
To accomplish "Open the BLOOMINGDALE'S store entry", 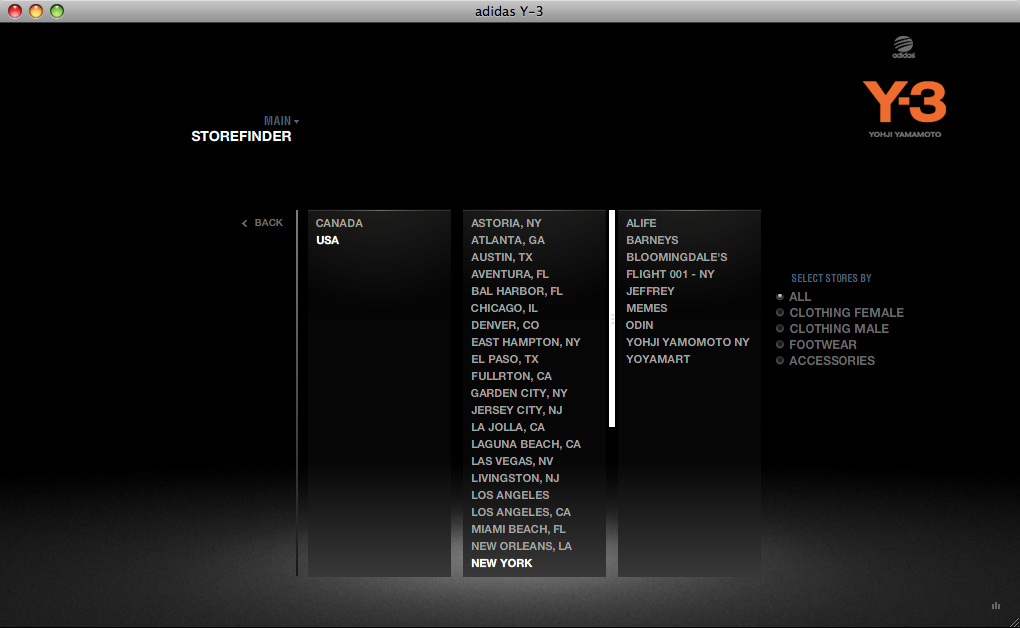I will coord(677,257).
